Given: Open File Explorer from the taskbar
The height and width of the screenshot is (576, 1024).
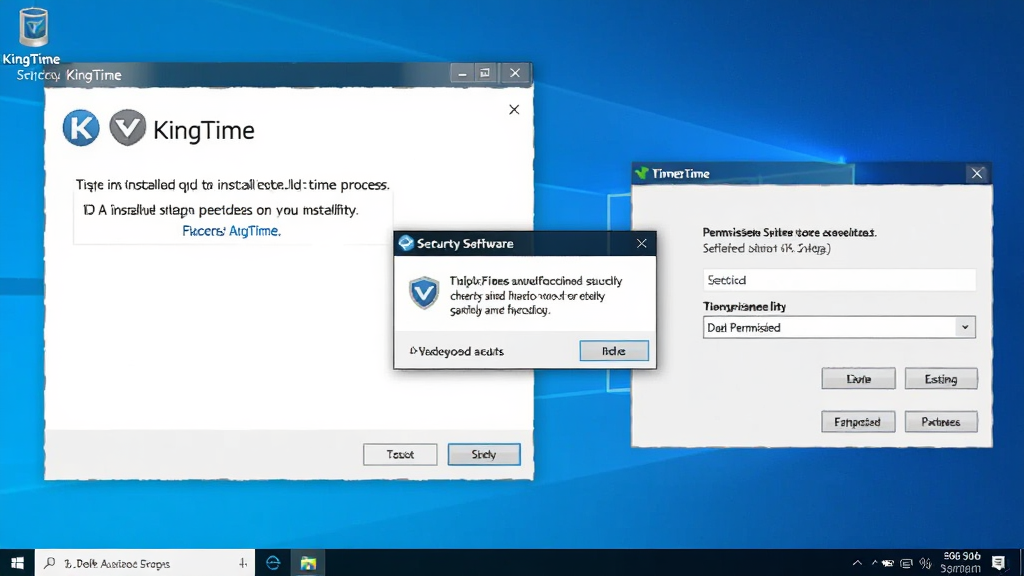Looking at the screenshot, I should click(308, 563).
